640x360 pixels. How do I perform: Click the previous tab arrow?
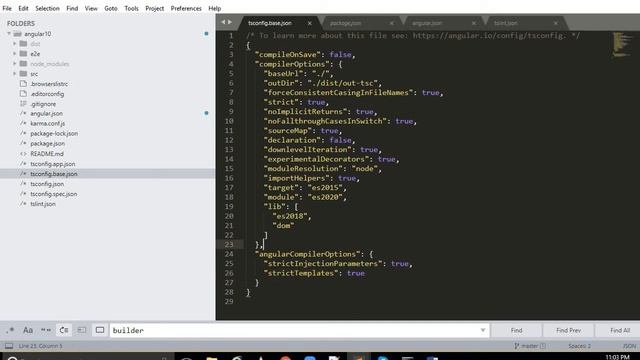(x=223, y=22)
